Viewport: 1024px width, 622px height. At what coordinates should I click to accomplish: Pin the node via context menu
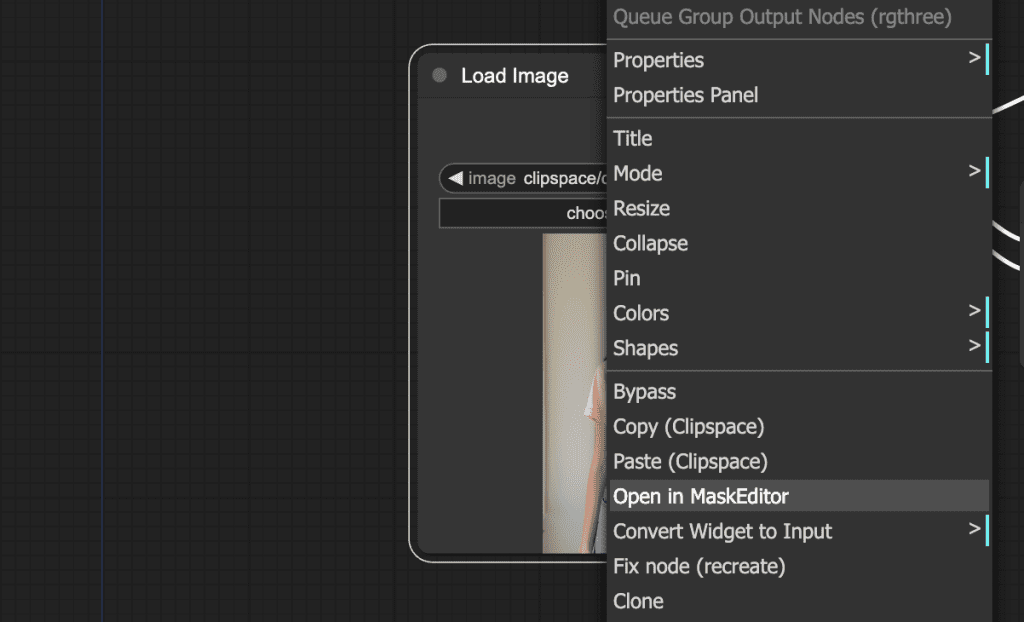pyautogui.click(x=799, y=278)
